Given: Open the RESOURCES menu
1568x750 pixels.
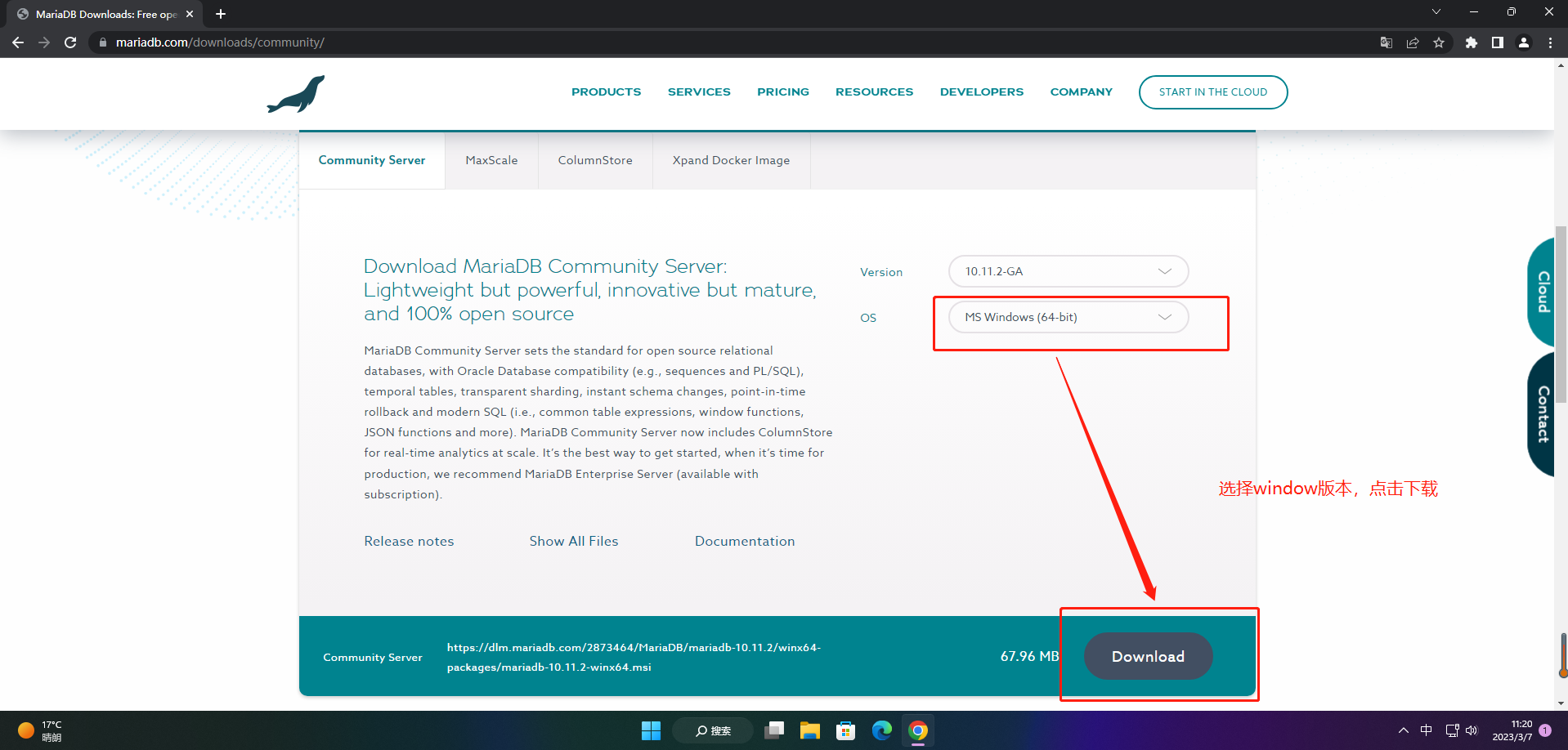Looking at the screenshot, I should pyautogui.click(x=875, y=92).
